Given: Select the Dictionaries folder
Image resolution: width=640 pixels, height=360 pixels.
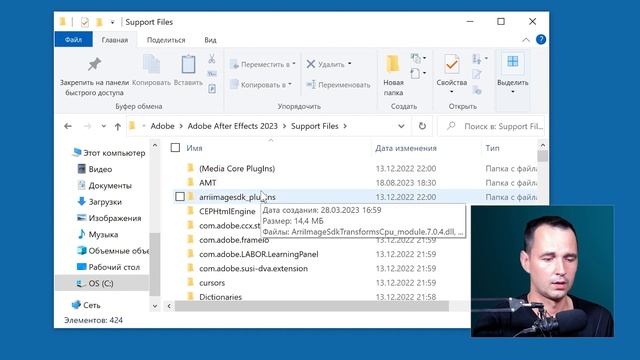Looking at the screenshot, I should click(220, 297).
